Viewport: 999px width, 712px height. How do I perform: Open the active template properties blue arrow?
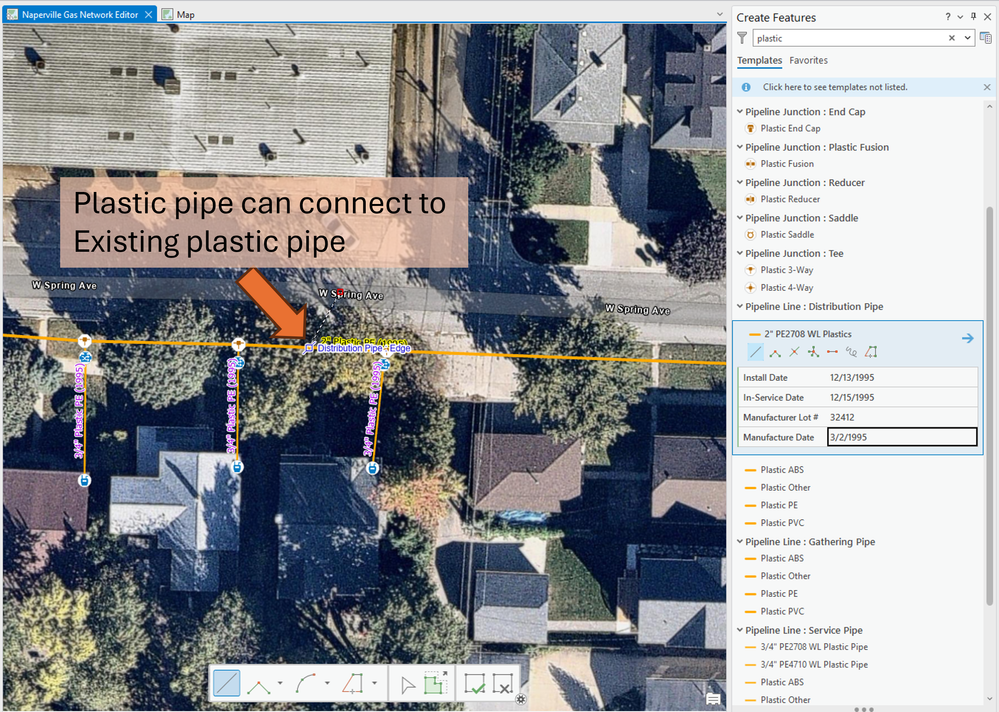click(x=967, y=338)
